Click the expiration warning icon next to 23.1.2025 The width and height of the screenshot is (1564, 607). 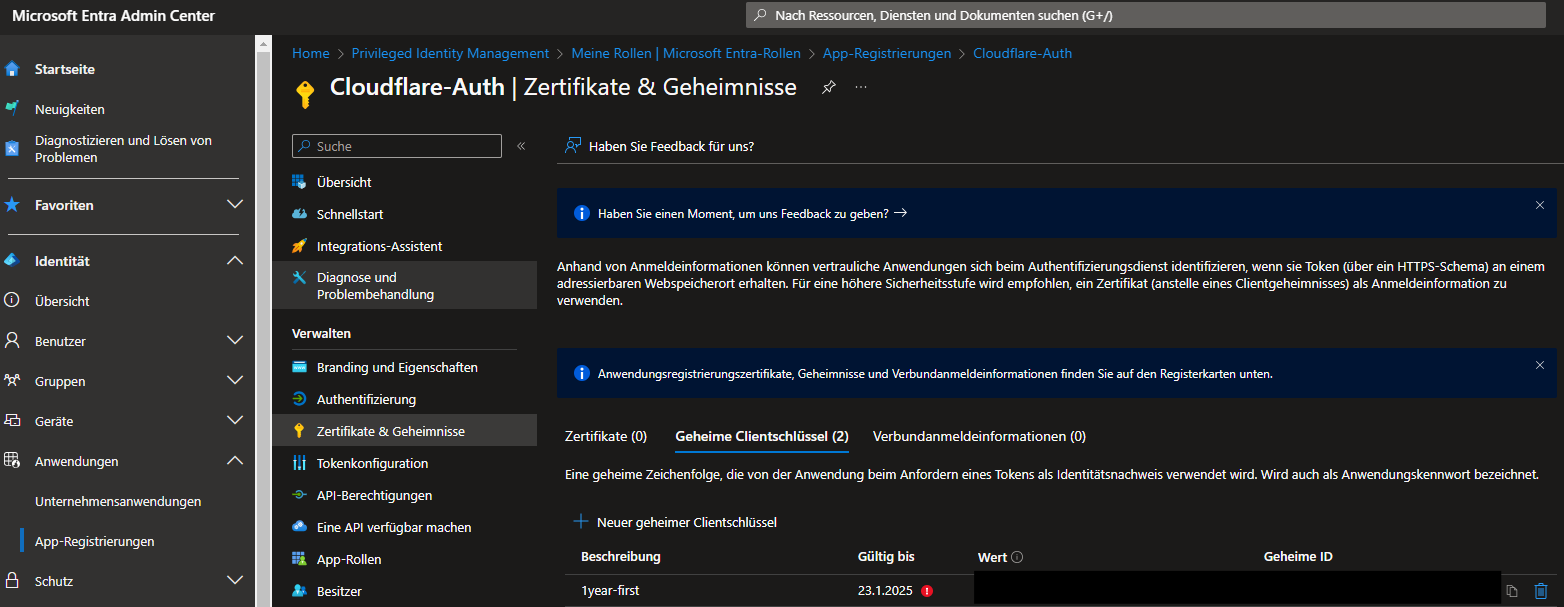[925, 591]
